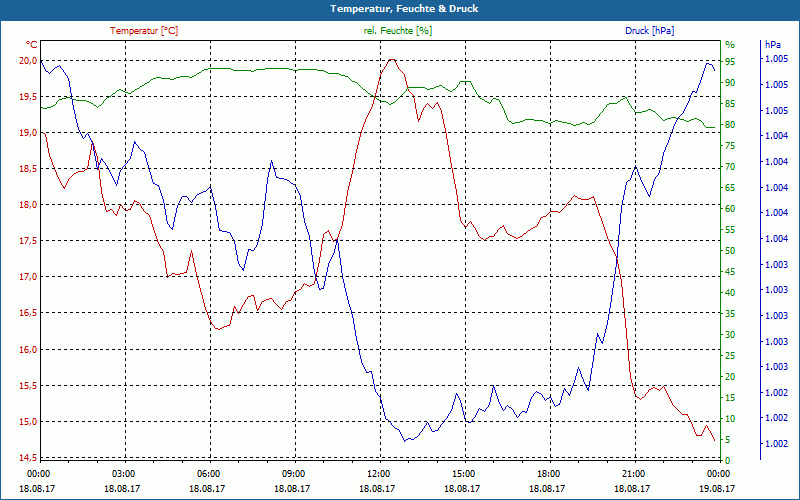Click the green '60' humidity axis value

tap(730, 209)
